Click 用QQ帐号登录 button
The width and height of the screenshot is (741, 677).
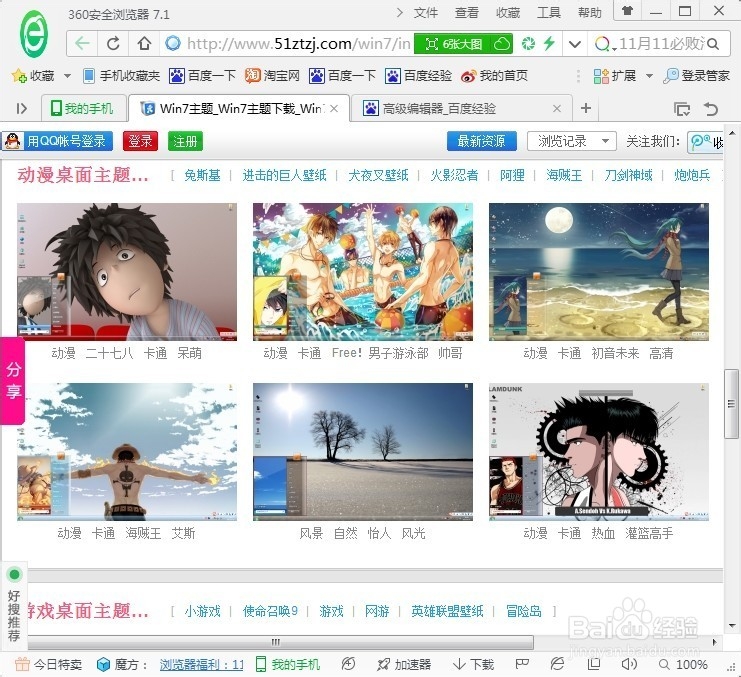tap(57, 141)
